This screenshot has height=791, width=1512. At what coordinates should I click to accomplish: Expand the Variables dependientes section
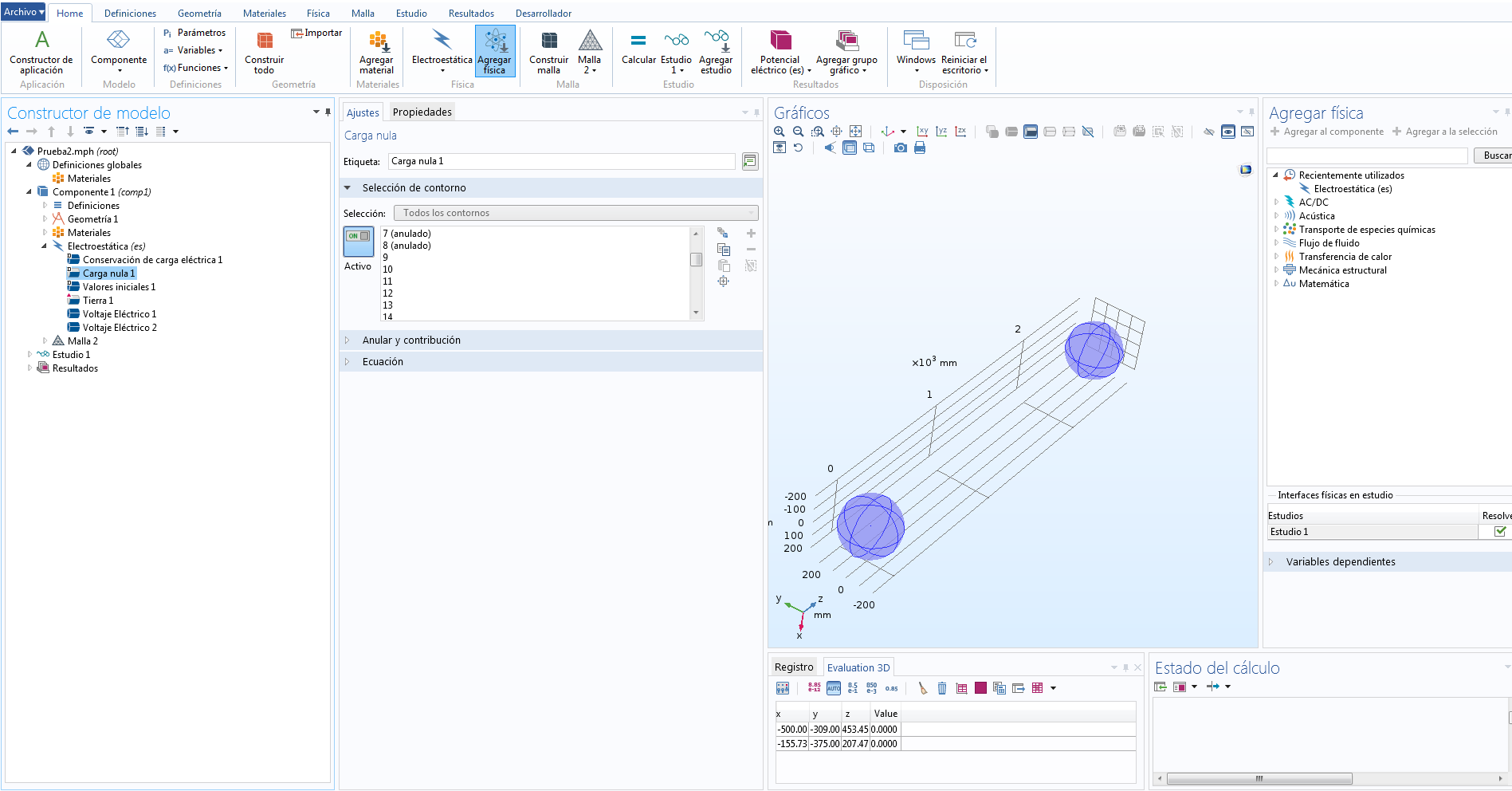1340,562
